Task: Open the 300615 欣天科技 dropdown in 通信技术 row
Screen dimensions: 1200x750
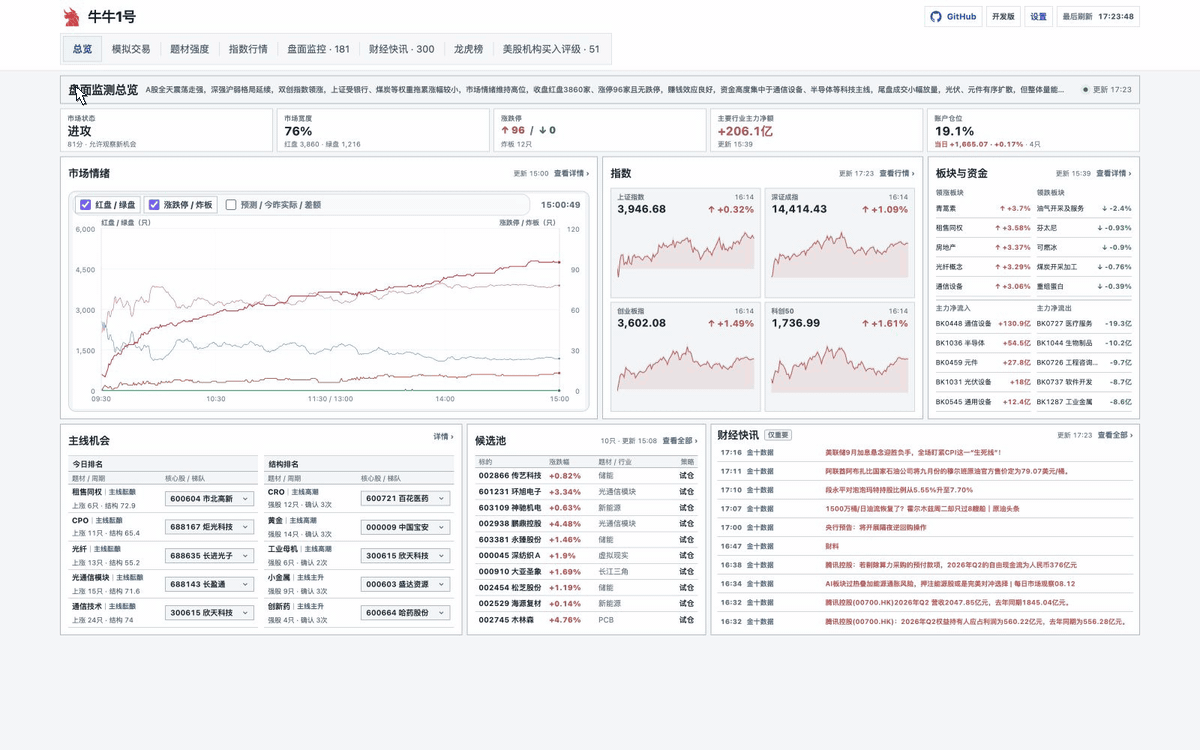Action: click(210, 612)
